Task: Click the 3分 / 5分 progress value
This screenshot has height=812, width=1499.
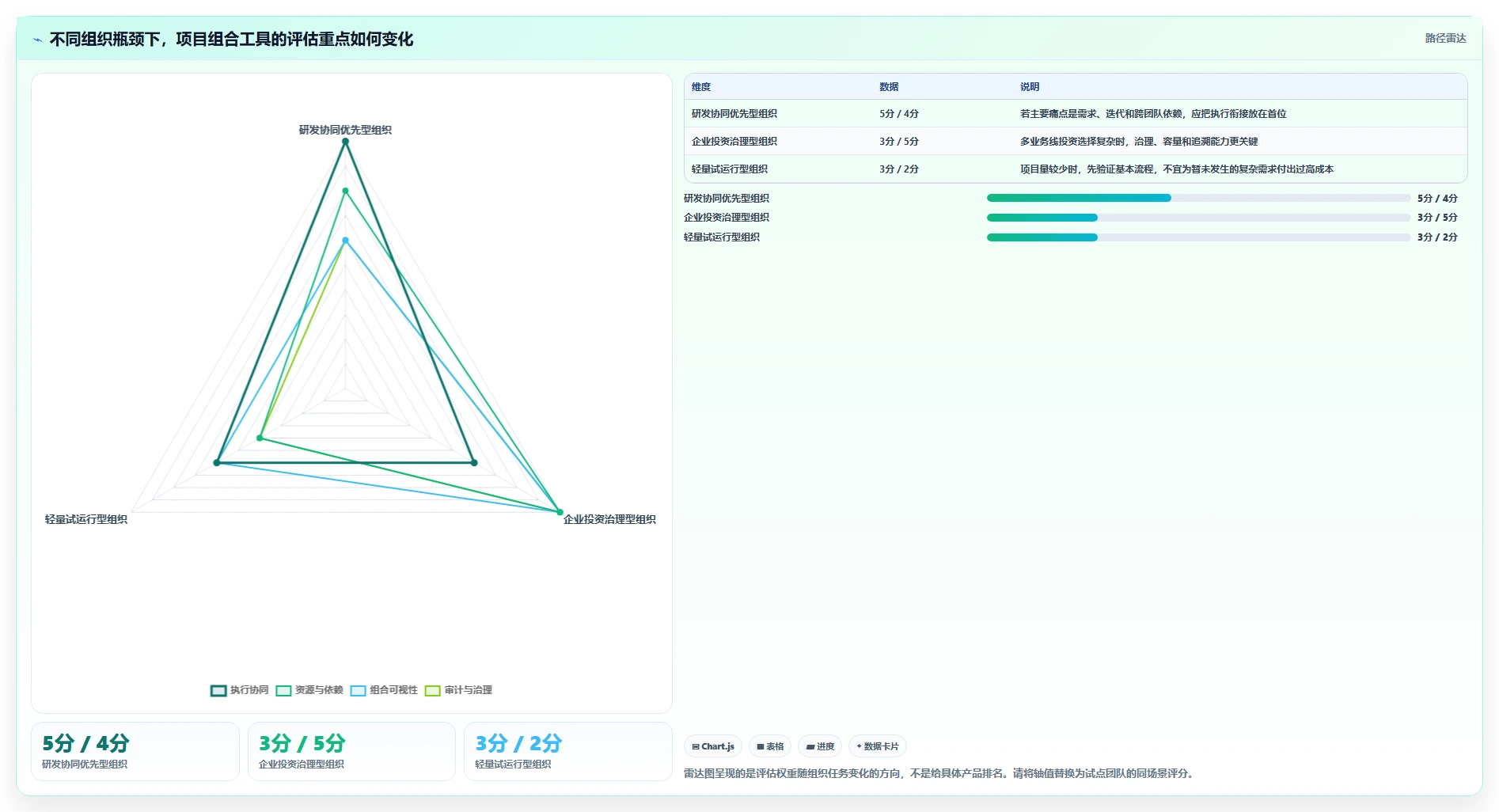Action: pyautogui.click(x=1437, y=218)
